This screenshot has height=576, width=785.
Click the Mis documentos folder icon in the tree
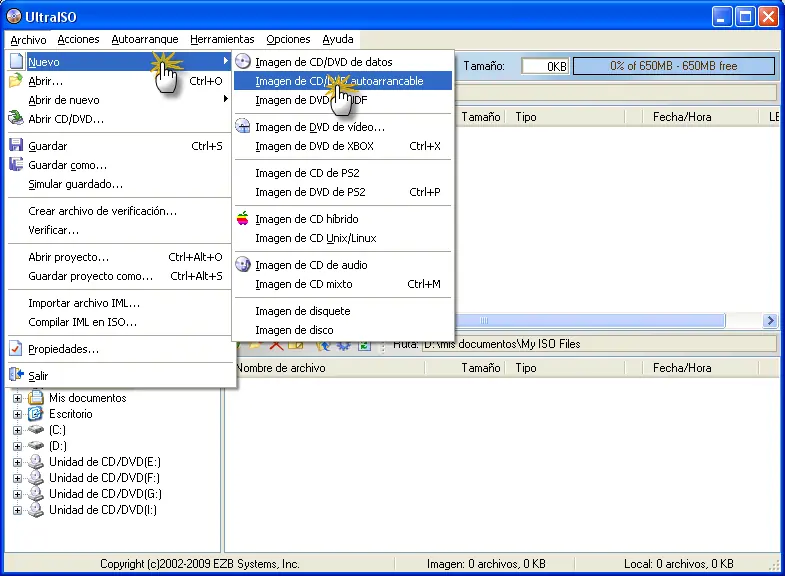tap(36, 398)
